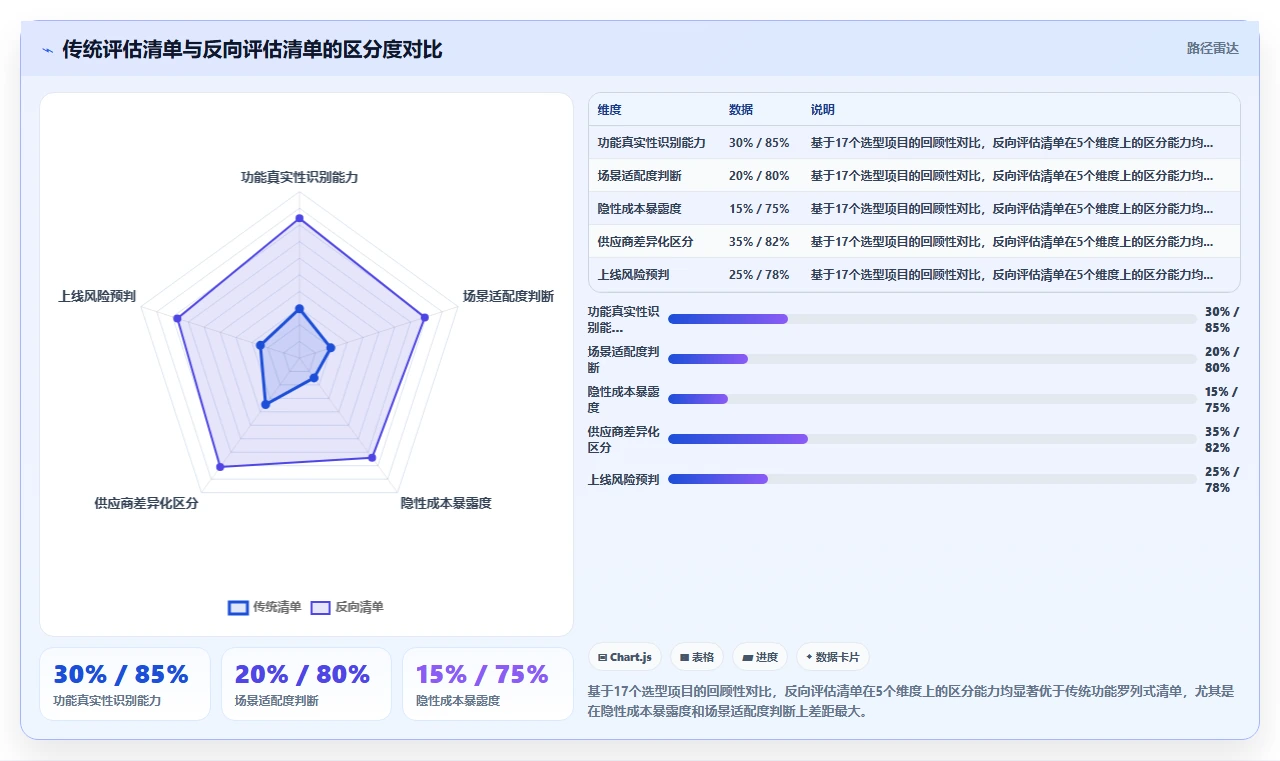Click the 15% / 75% table cell
The height and width of the screenshot is (761, 1280).
pyautogui.click(x=759, y=209)
